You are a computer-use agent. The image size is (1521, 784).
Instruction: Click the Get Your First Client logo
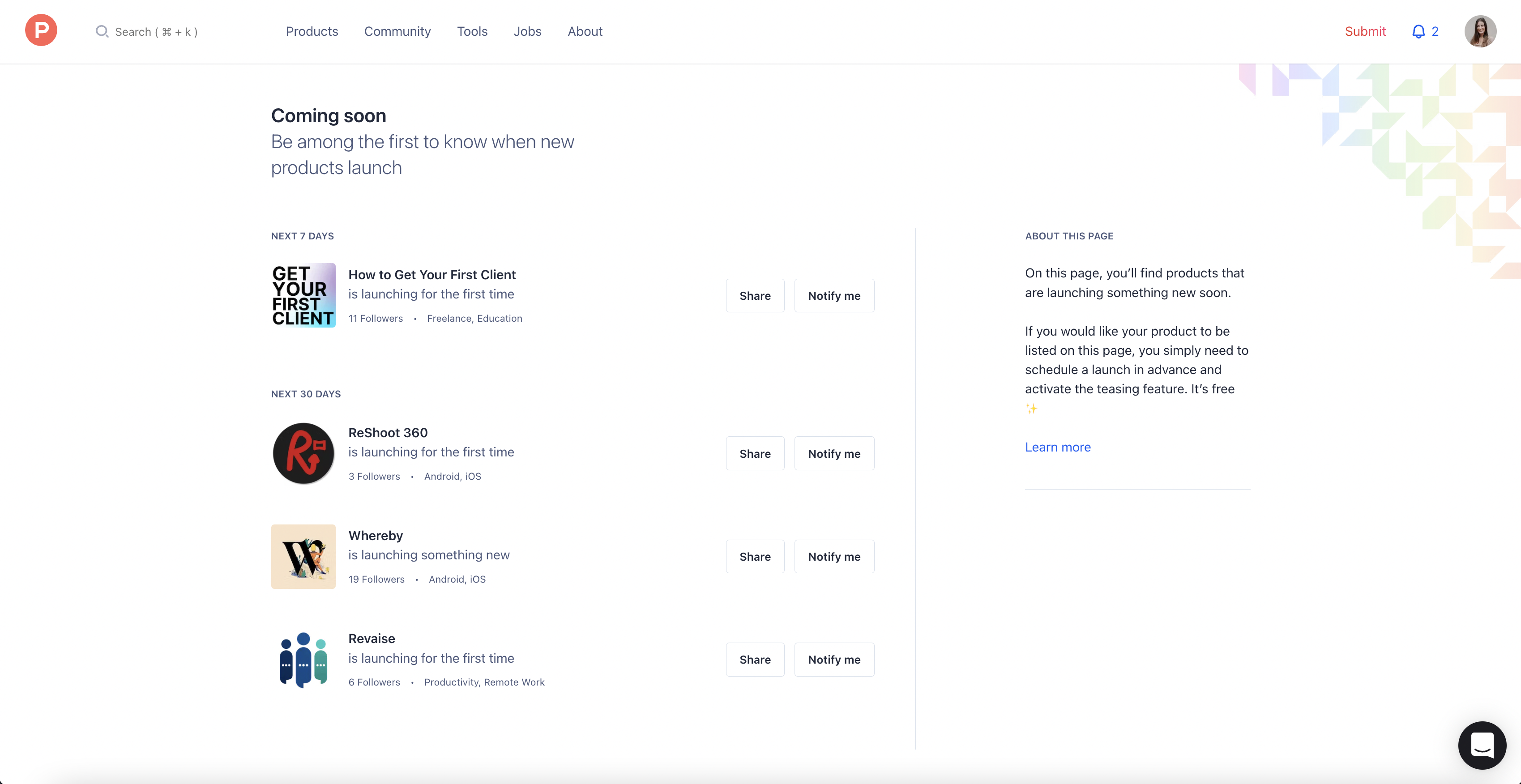[x=303, y=295]
